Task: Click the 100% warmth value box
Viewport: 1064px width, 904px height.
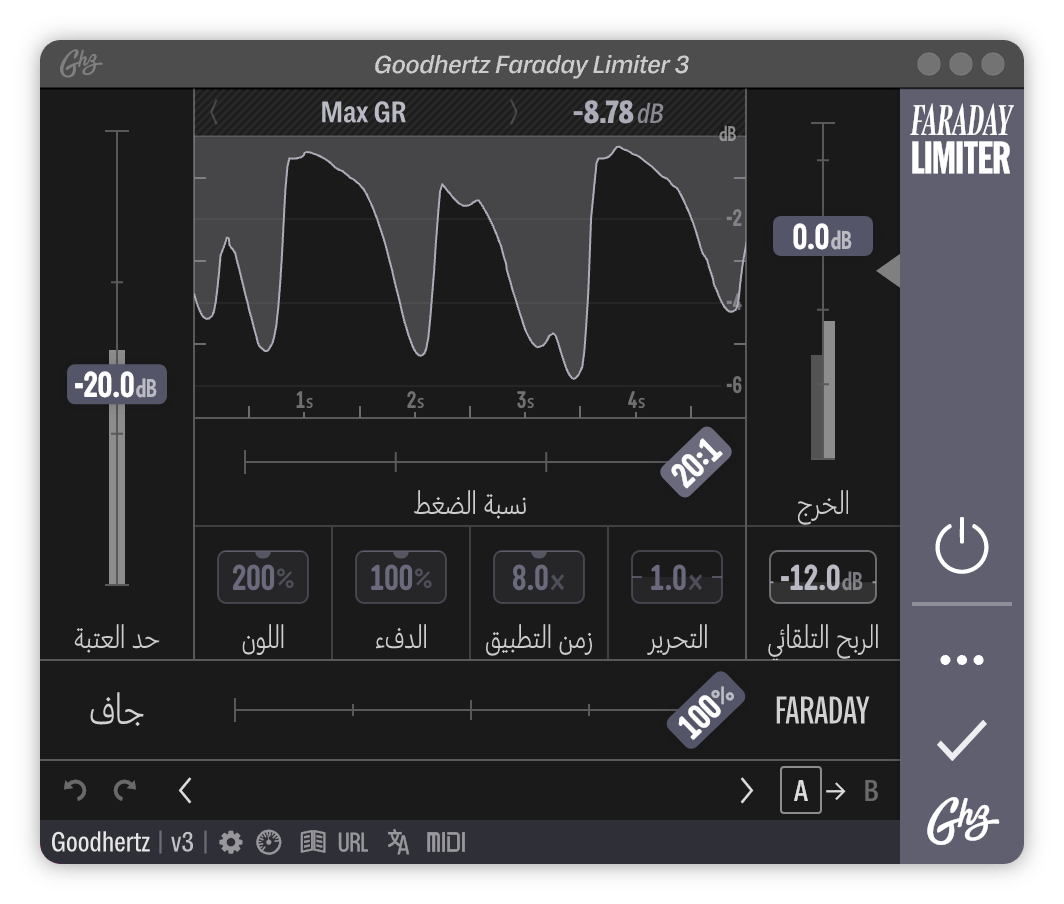Action: point(401,578)
